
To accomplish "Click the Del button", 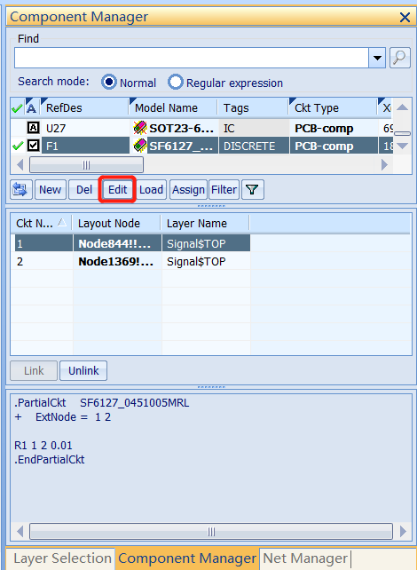I will 84,189.
